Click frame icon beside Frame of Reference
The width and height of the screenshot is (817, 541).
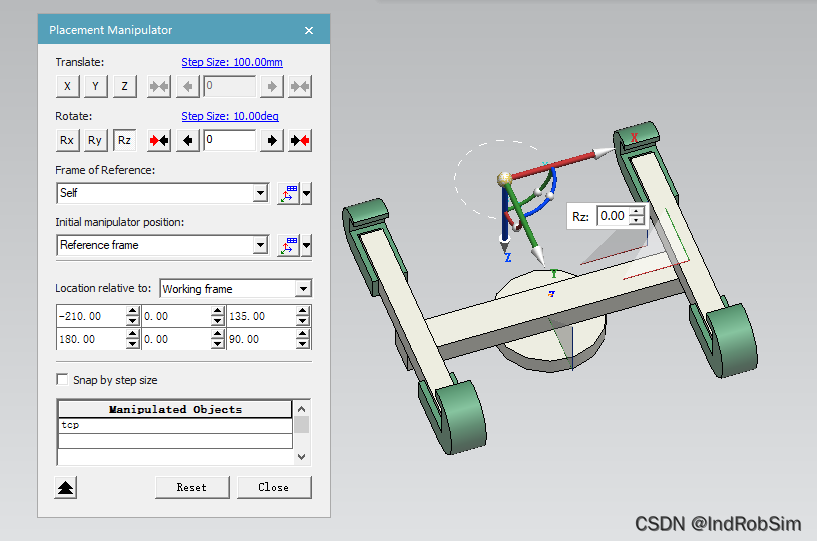pyautogui.click(x=288, y=193)
